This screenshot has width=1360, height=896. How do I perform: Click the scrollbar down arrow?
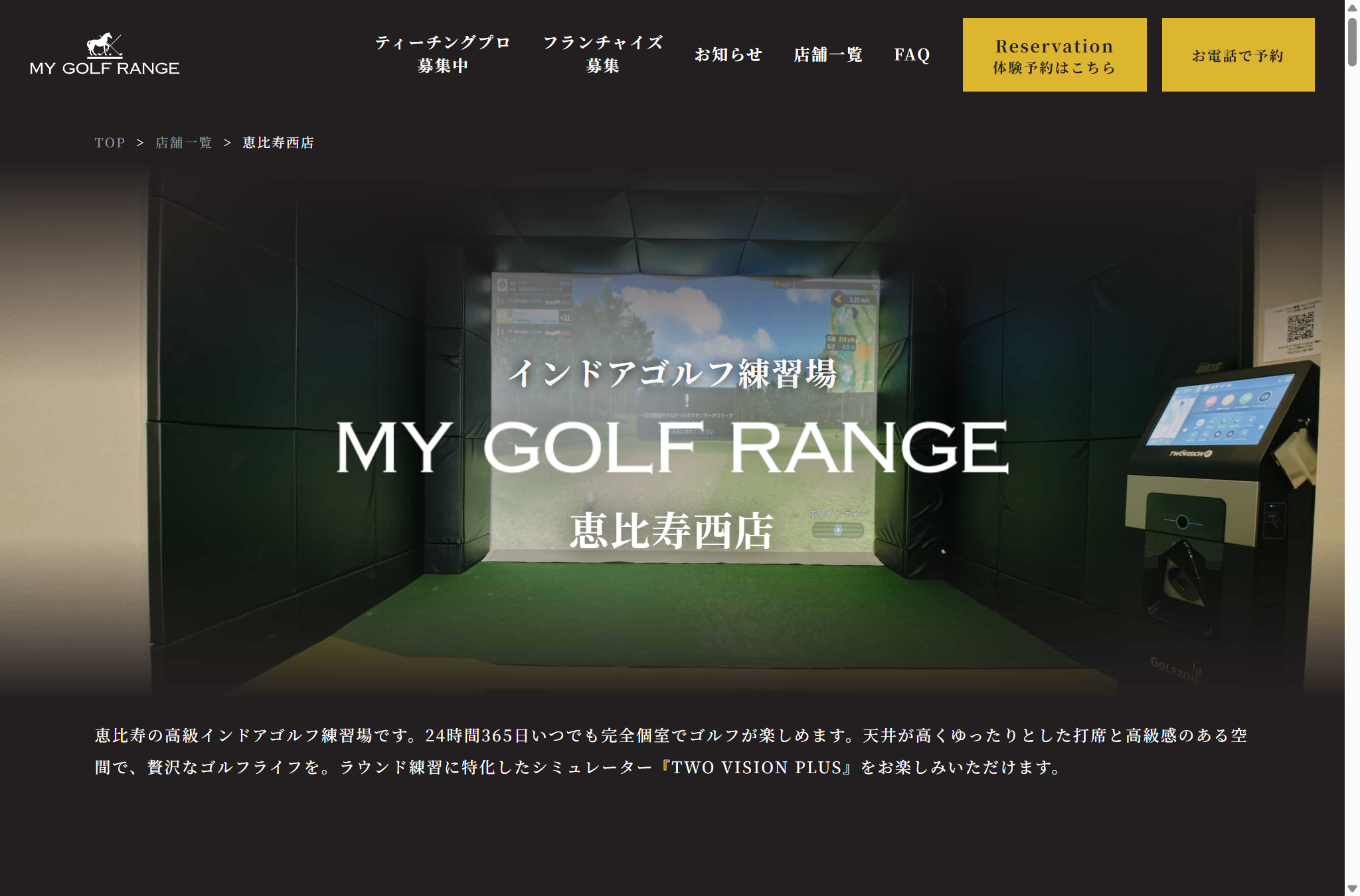point(1352,889)
